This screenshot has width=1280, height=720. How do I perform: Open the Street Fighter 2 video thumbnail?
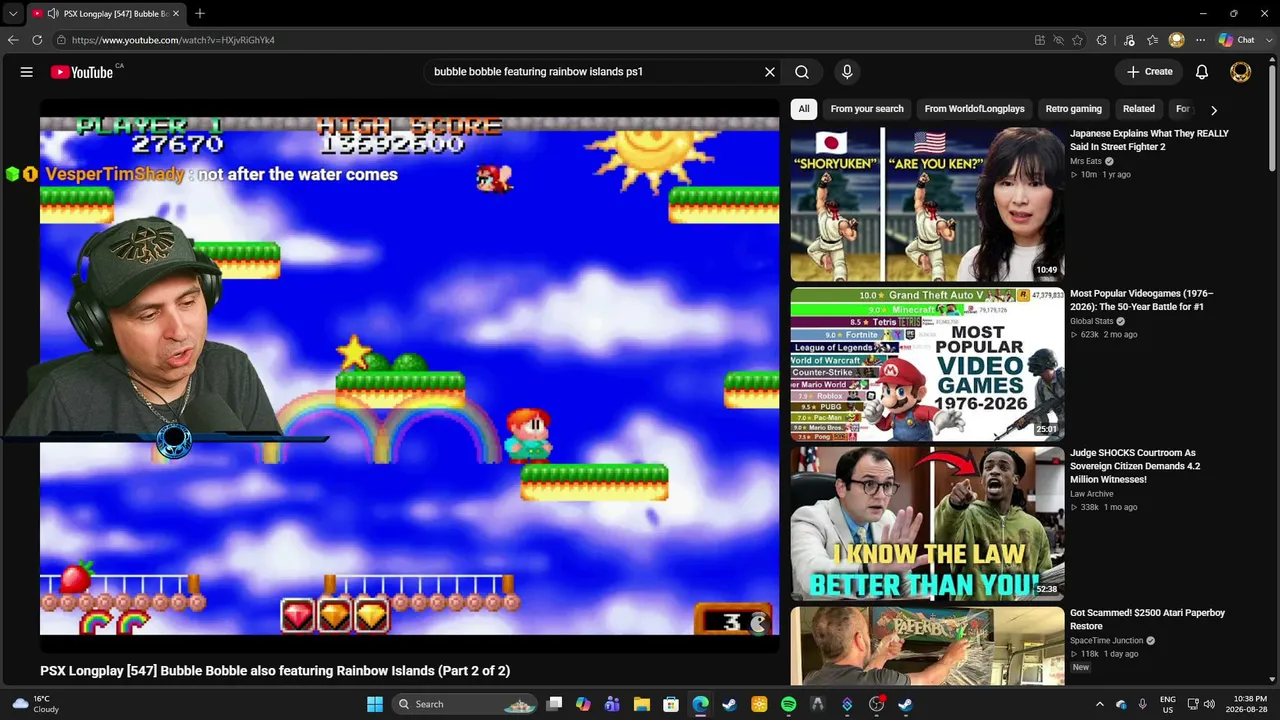coord(927,204)
